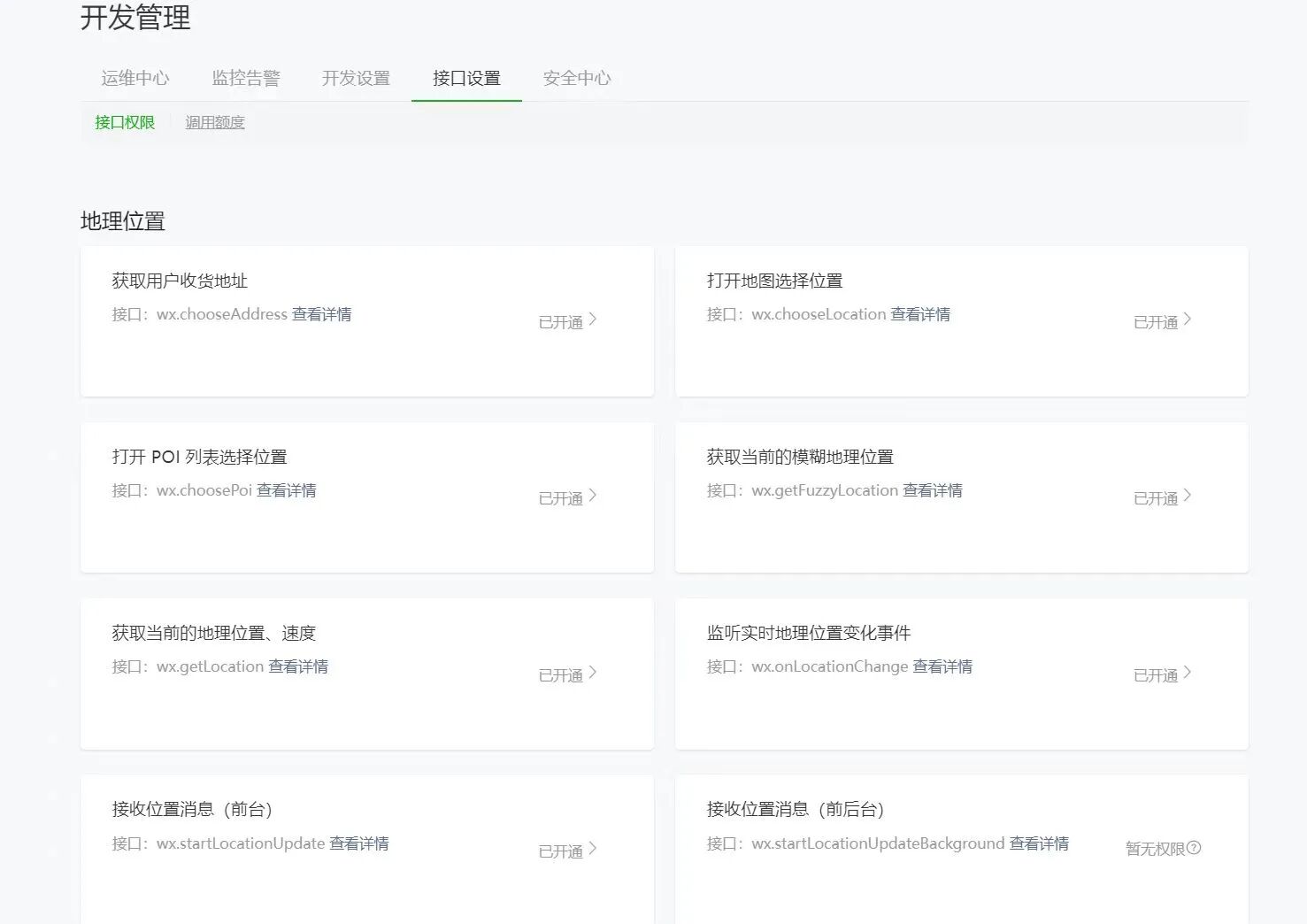Select the 接口权限 sub-tab
The width and height of the screenshot is (1307, 924).
(x=125, y=122)
